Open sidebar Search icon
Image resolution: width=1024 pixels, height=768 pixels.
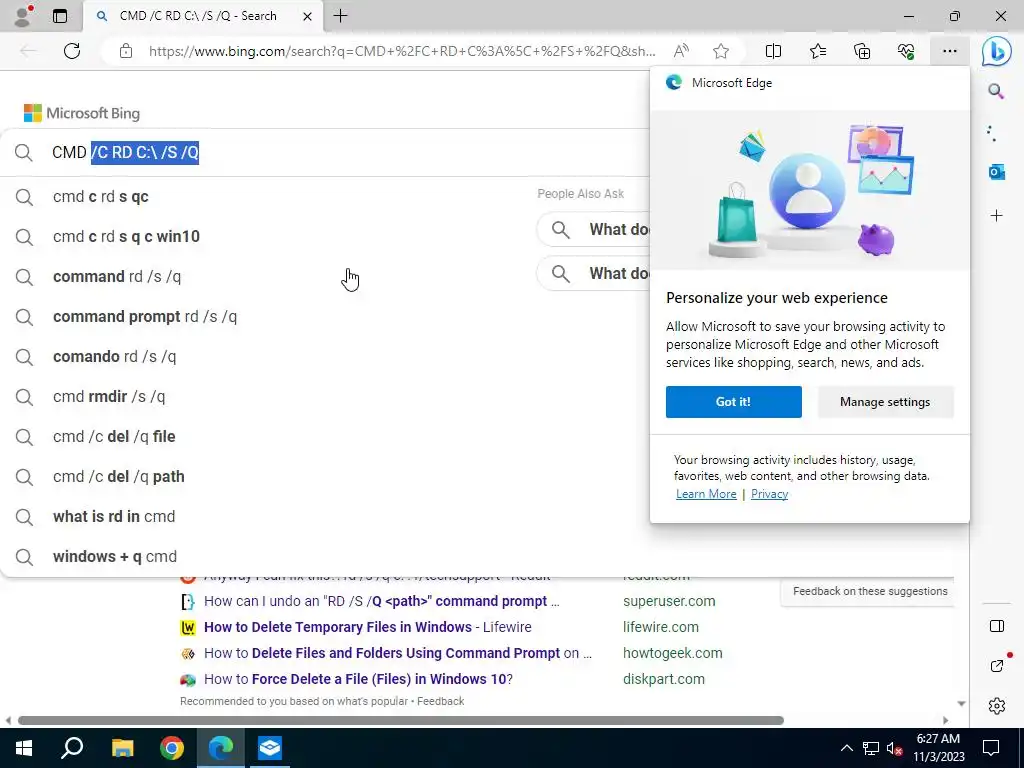pyautogui.click(x=996, y=91)
